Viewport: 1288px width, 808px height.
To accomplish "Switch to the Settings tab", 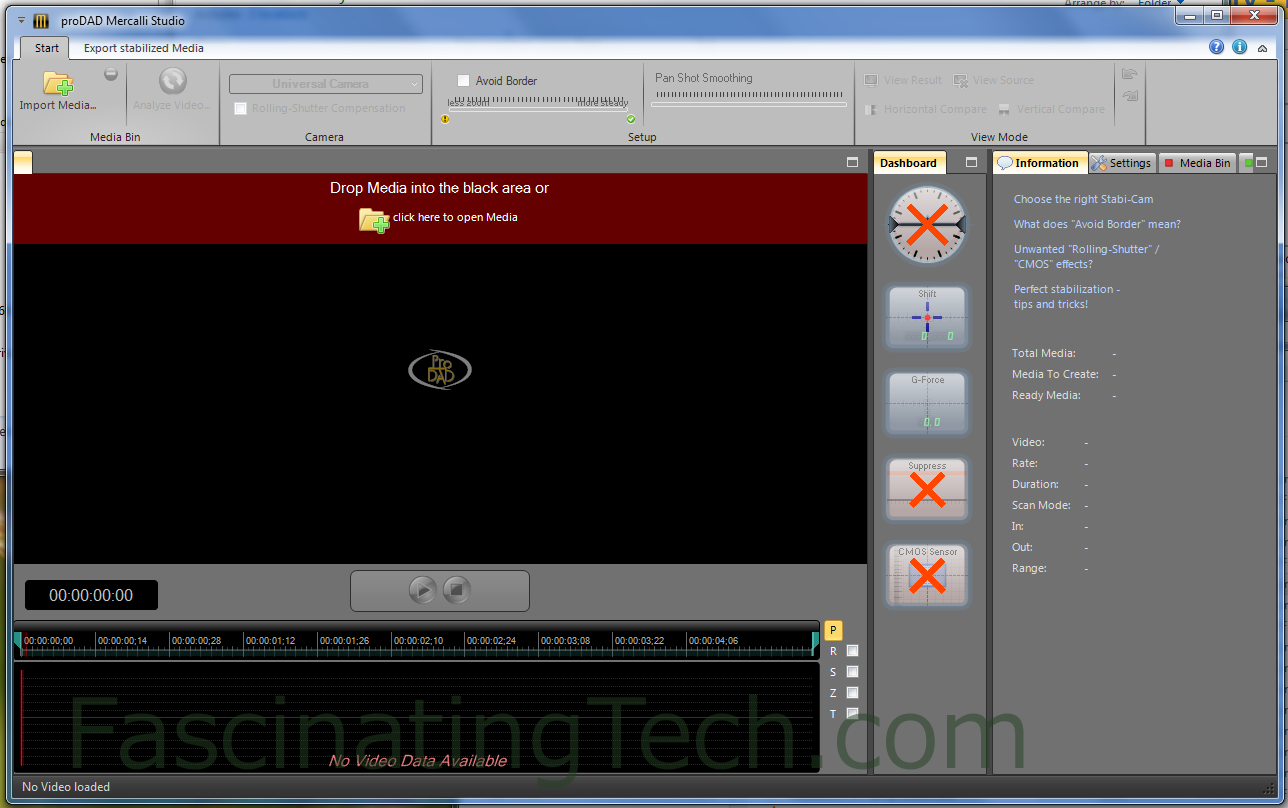I will [x=1122, y=163].
